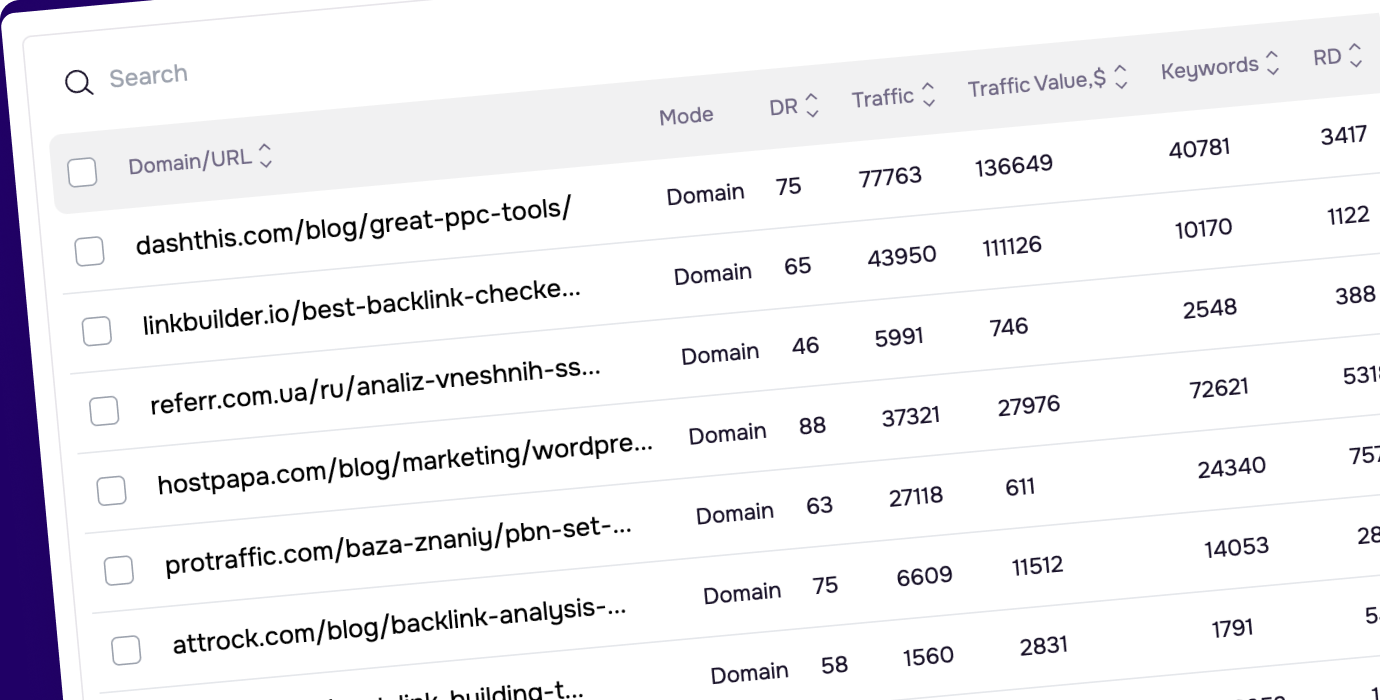1380x700 pixels.
Task: Mark the attrock.com row checkbox
Action: [x=126, y=651]
